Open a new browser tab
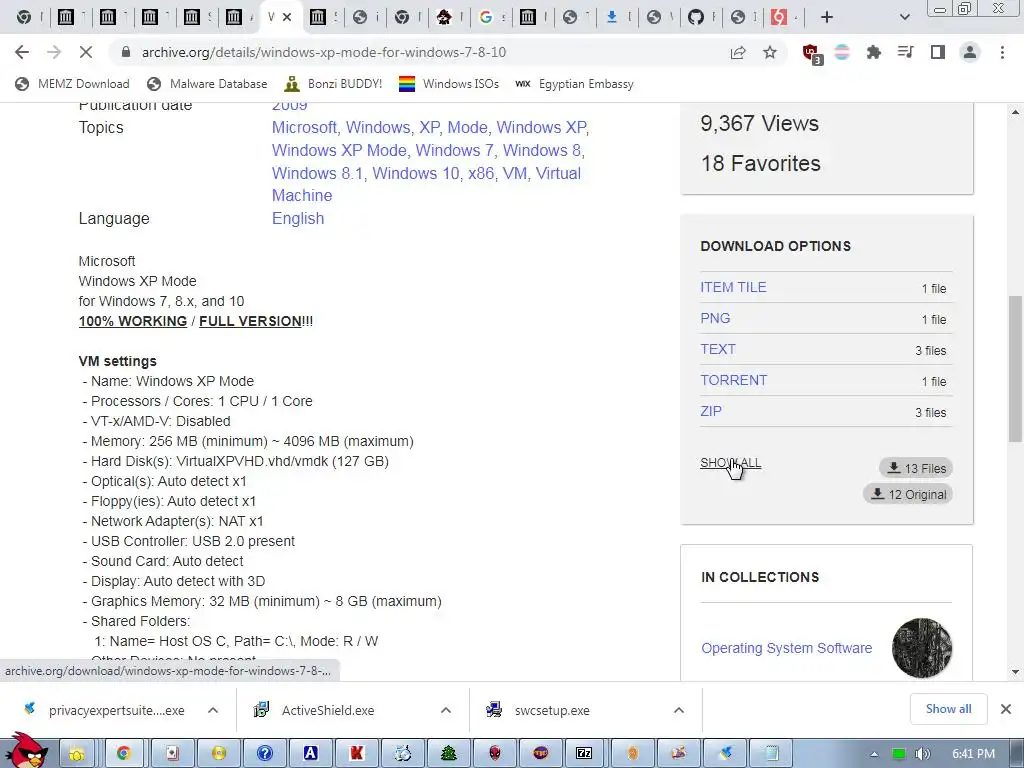1024x768 pixels. coord(827,17)
